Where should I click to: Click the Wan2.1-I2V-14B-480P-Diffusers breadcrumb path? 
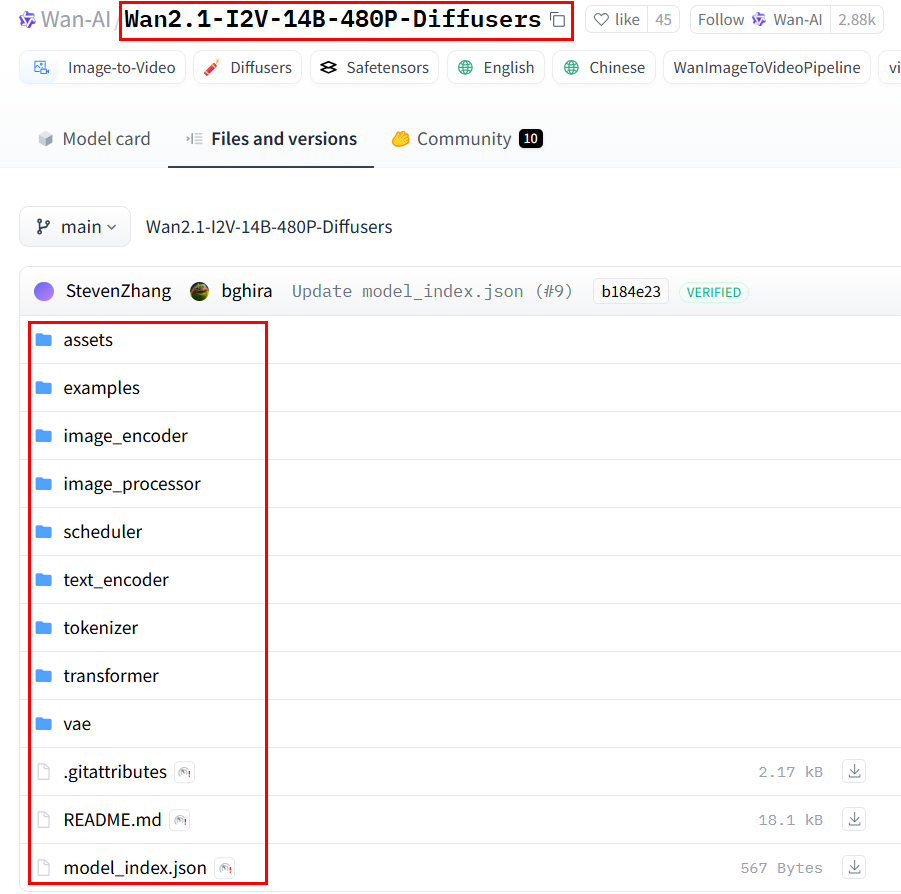click(269, 227)
